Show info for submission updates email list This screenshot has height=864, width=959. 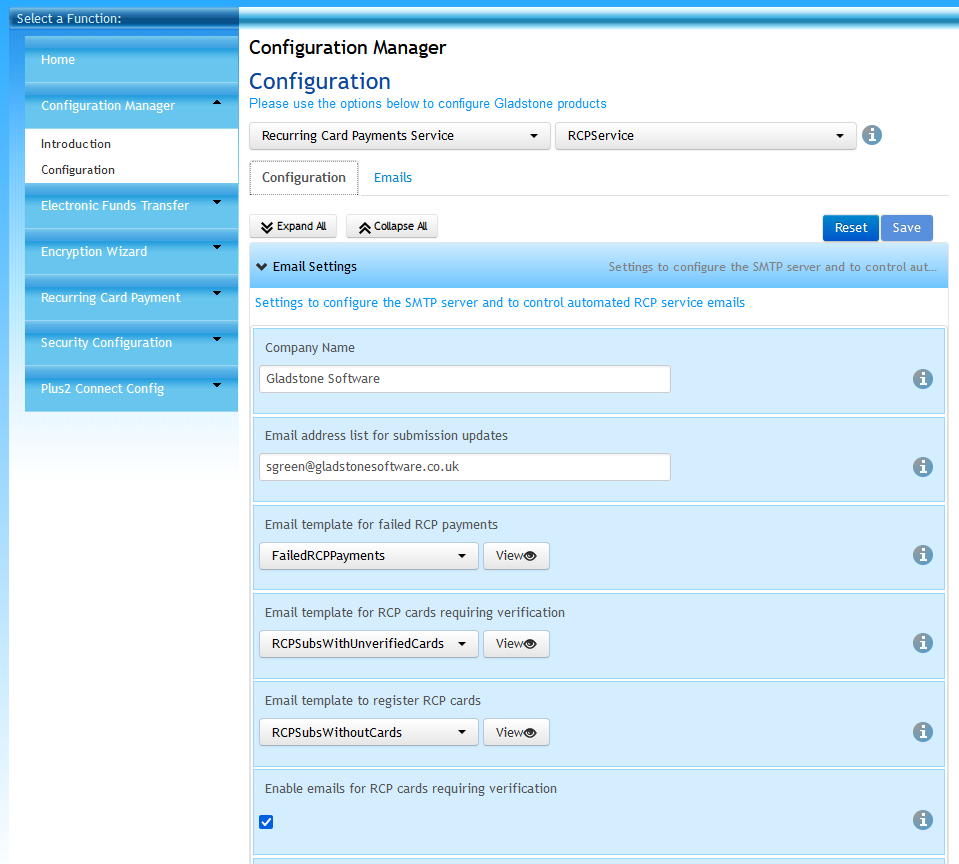[x=922, y=467]
